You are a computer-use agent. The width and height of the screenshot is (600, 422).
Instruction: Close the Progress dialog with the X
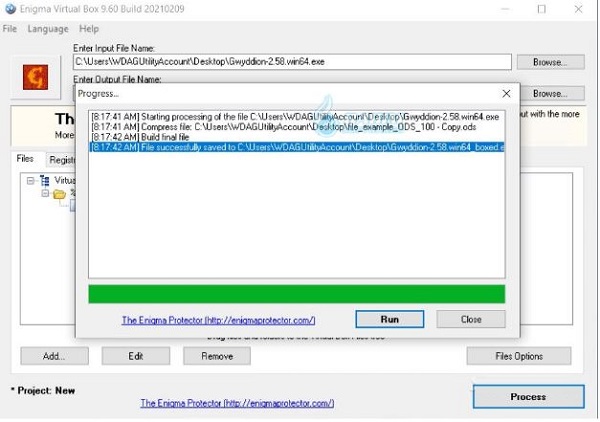click(x=506, y=94)
